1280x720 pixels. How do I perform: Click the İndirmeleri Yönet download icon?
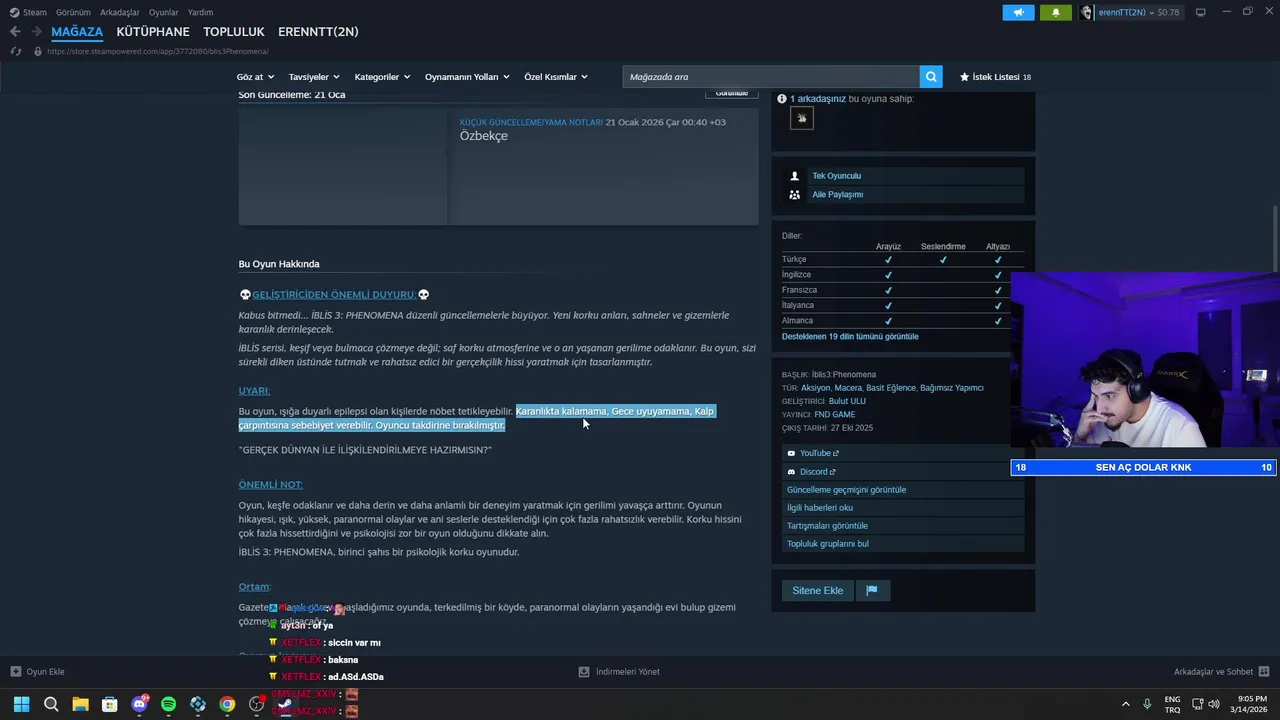pos(584,672)
